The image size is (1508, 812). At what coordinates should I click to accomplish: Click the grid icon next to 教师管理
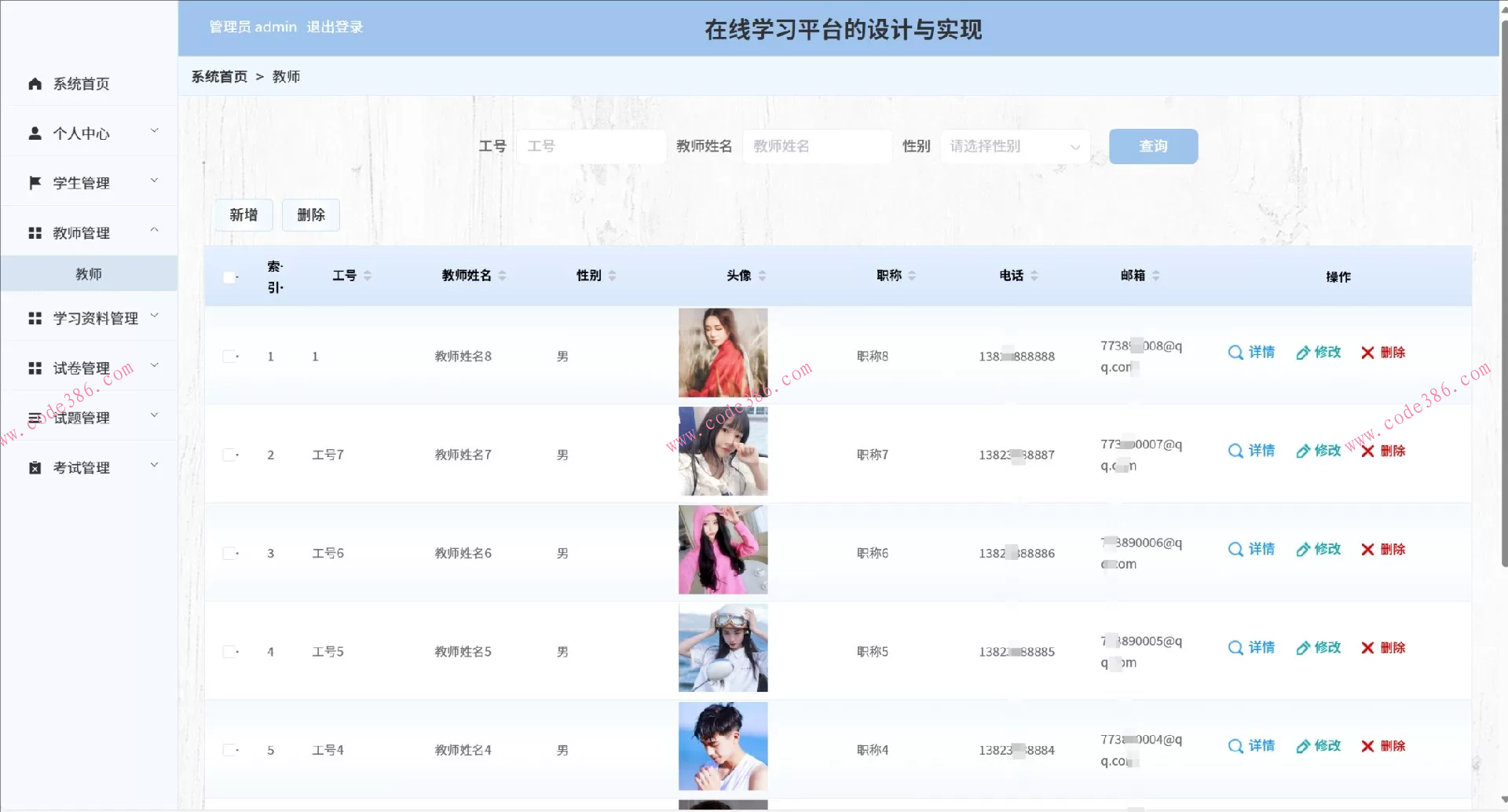tap(34, 230)
